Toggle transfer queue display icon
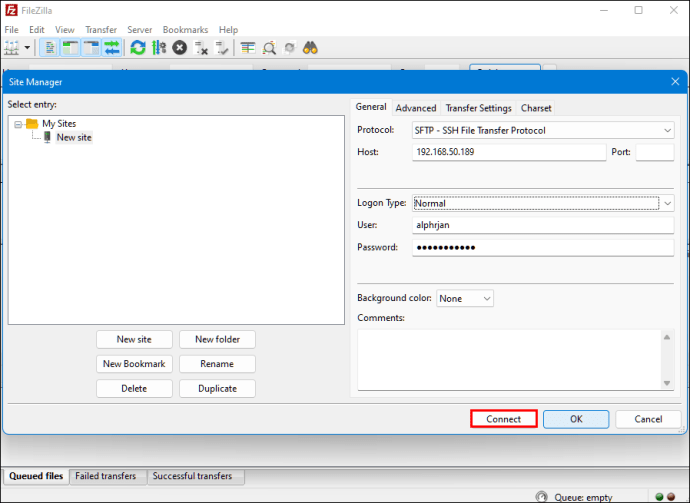 (x=112, y=48)
